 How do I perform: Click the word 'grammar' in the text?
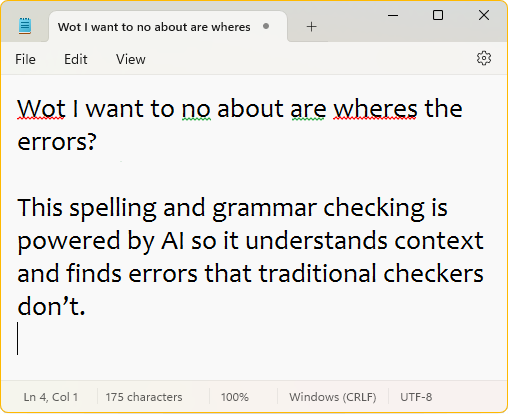pyautogui.click(x=265, y=209)
